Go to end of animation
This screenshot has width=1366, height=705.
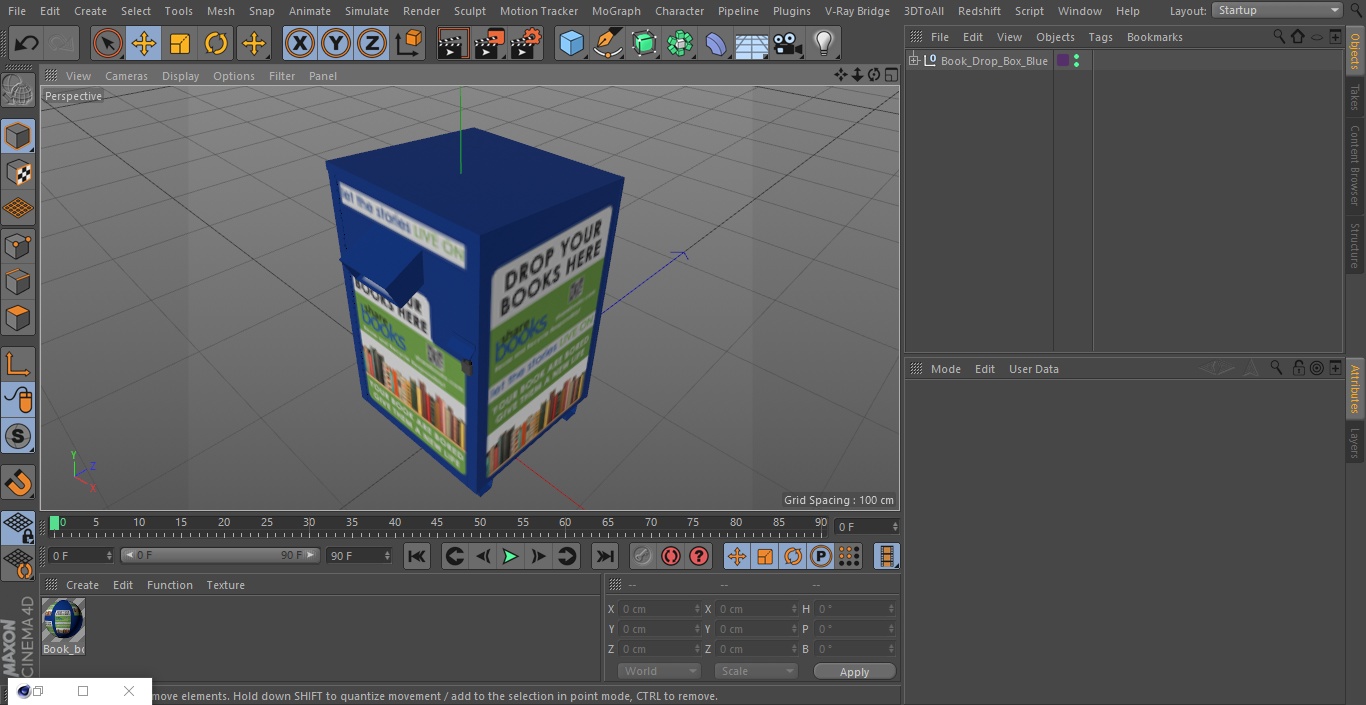(x=605, y=556)
